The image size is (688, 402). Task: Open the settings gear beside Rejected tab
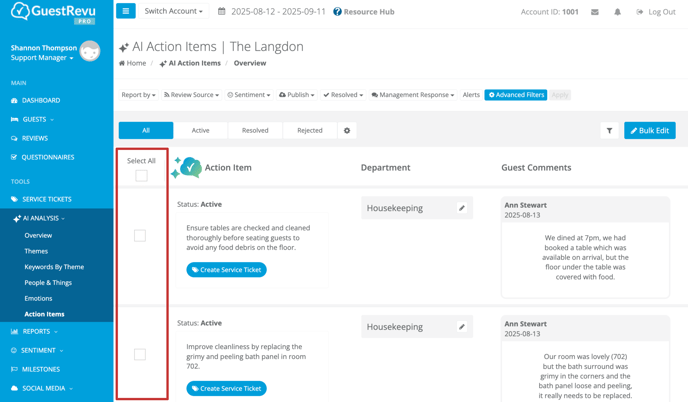tap(347, 131)
